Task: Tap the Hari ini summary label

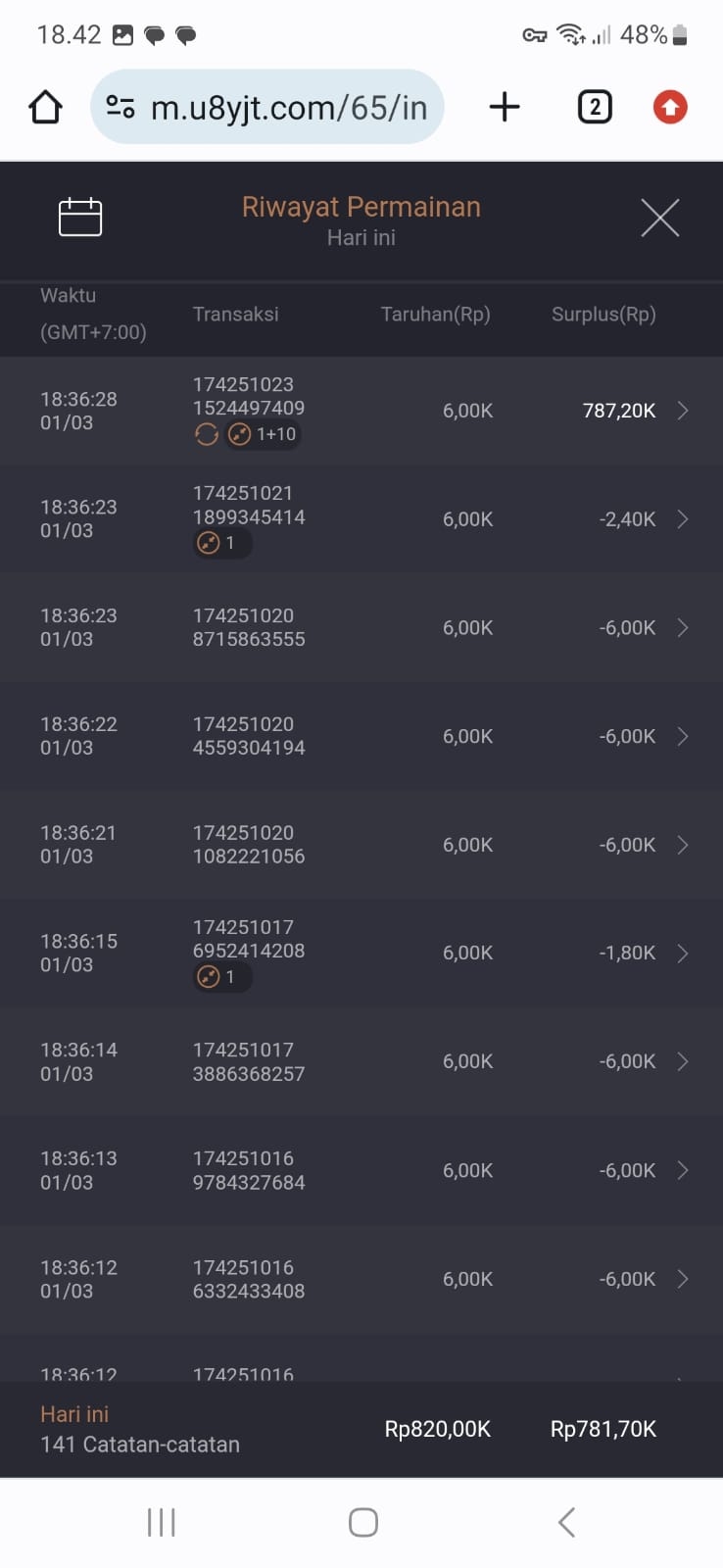Action: tap(74, 1414)
